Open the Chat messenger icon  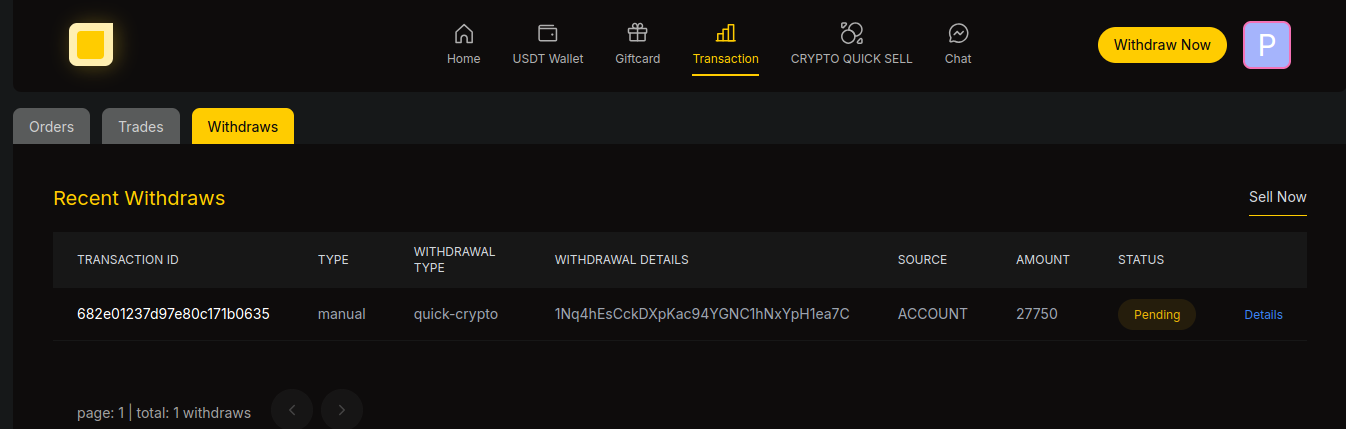click(958, 33)
